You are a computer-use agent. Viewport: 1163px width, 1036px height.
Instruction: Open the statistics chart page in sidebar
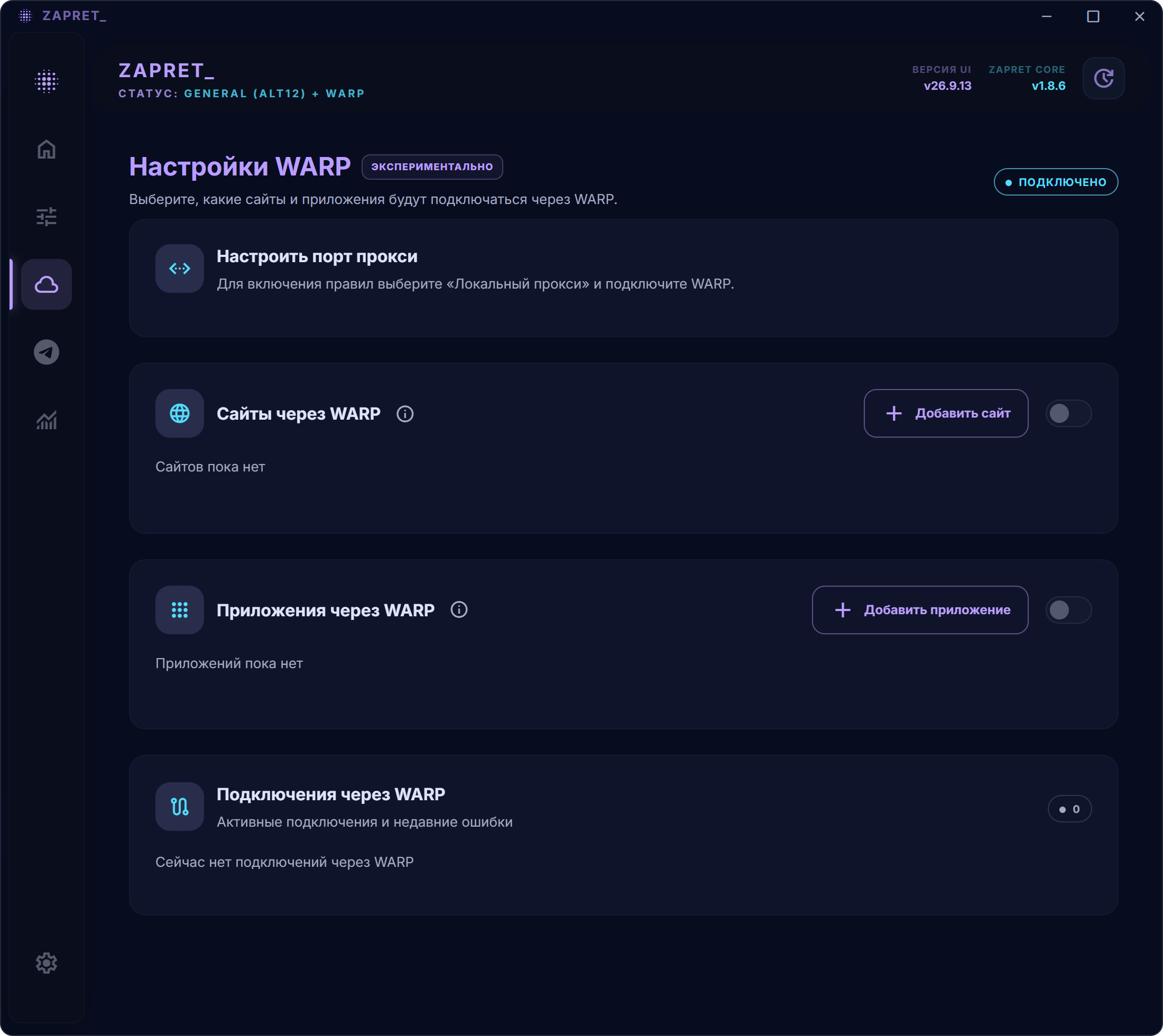pos(46,420)
